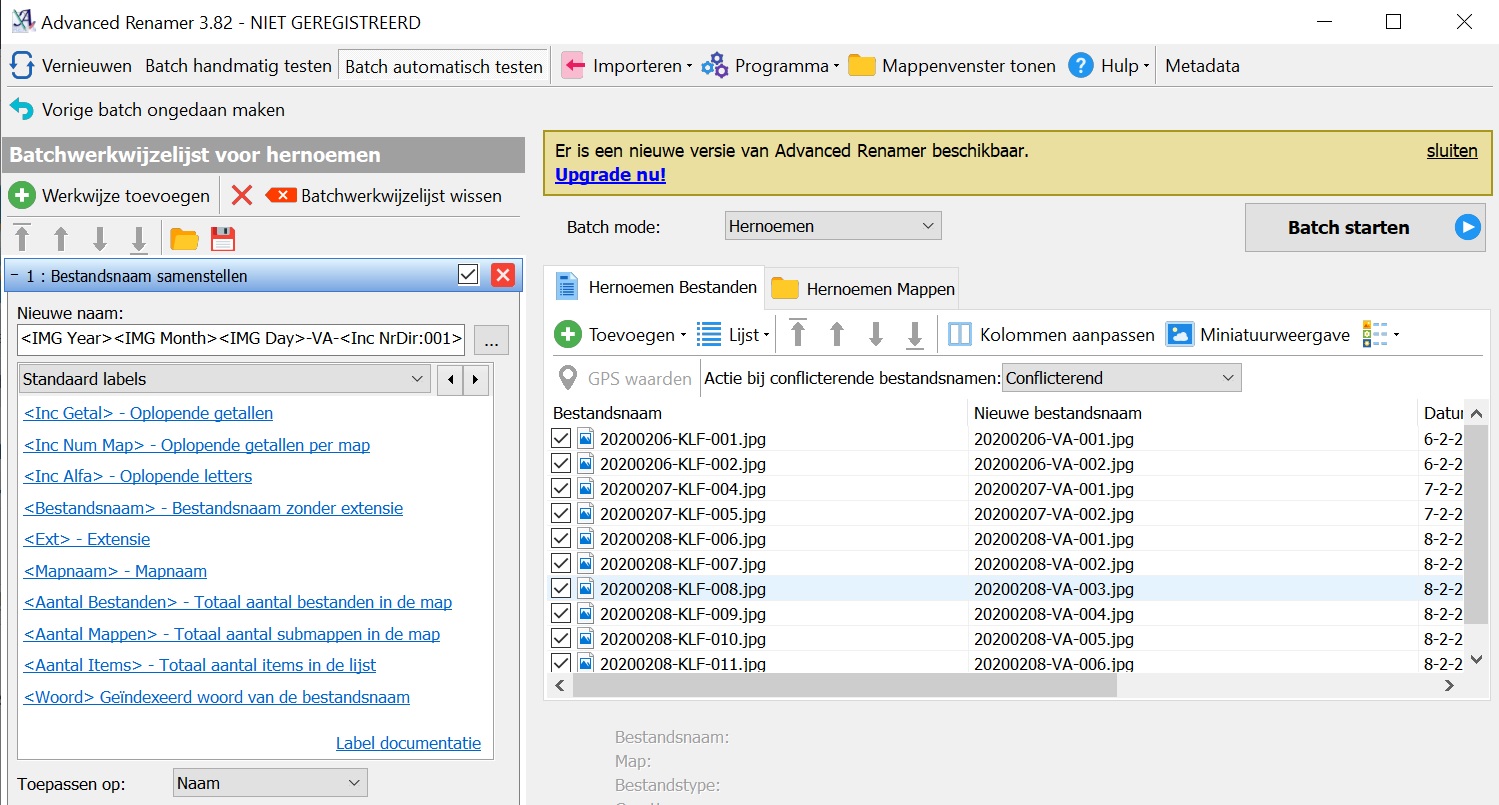This screenshot has height=805, width=1499.
Task: Save method list with floppy disk icon
Action: point(222,239)
